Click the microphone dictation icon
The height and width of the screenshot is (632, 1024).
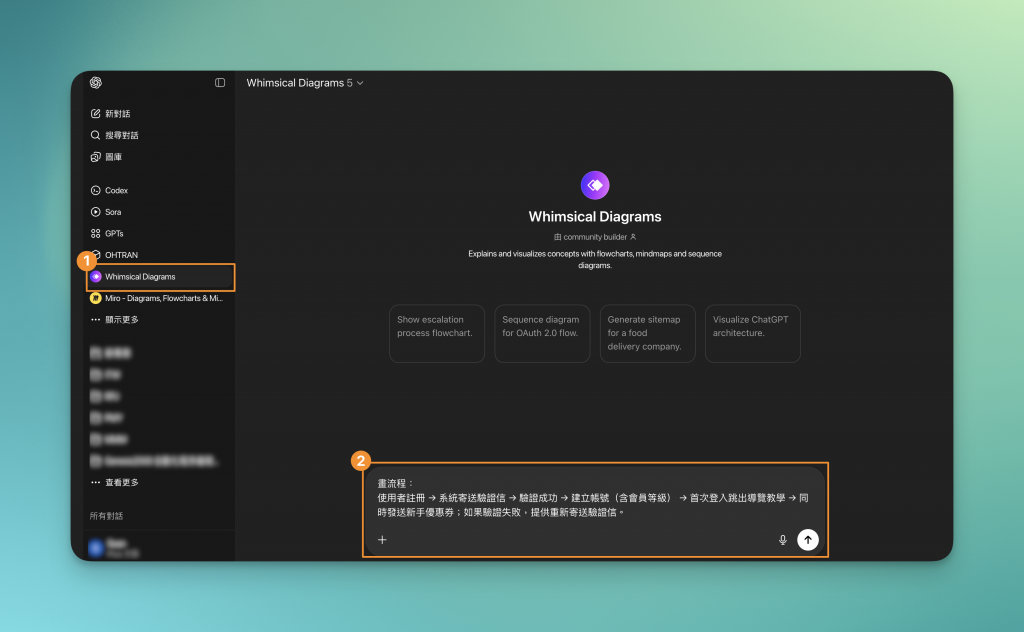[782, 540]
